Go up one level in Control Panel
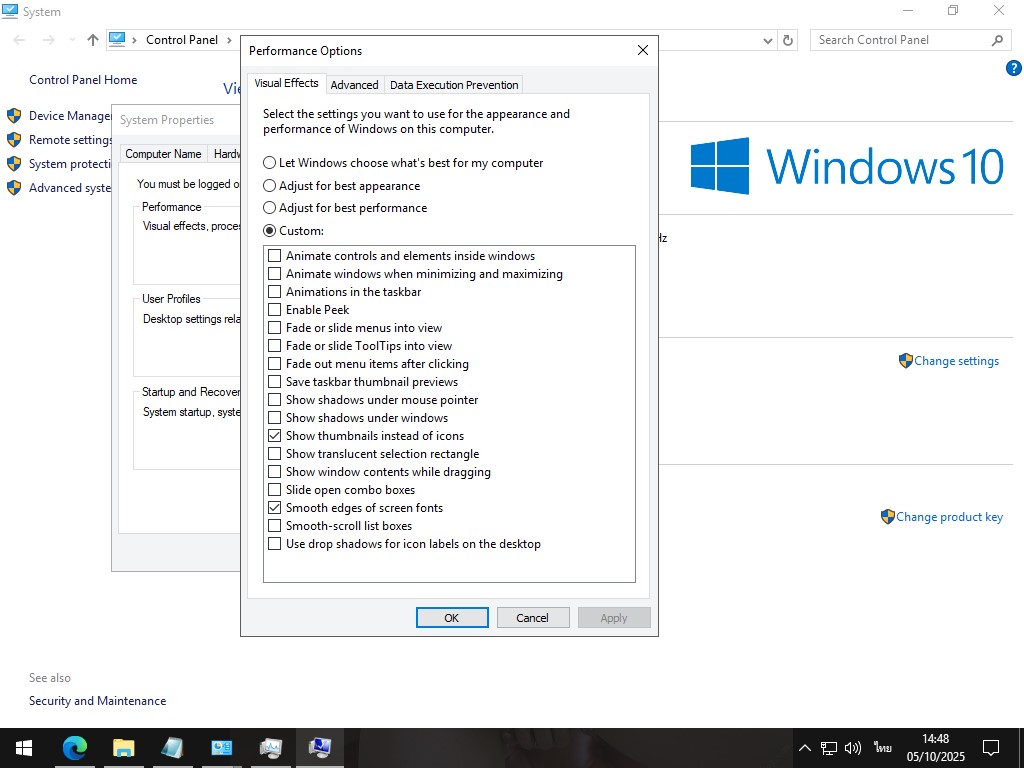The width and height of the screenshot is (1024, 768). 93,40
